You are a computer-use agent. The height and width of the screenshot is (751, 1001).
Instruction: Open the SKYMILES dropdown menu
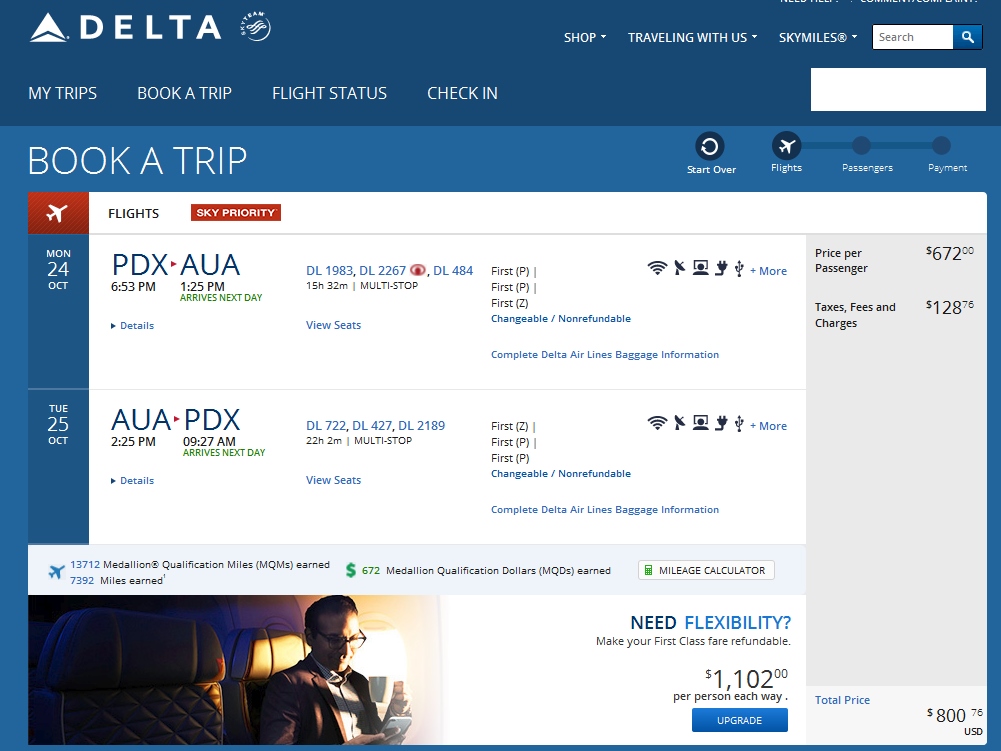pyautogui.click(x=818, y=38)
